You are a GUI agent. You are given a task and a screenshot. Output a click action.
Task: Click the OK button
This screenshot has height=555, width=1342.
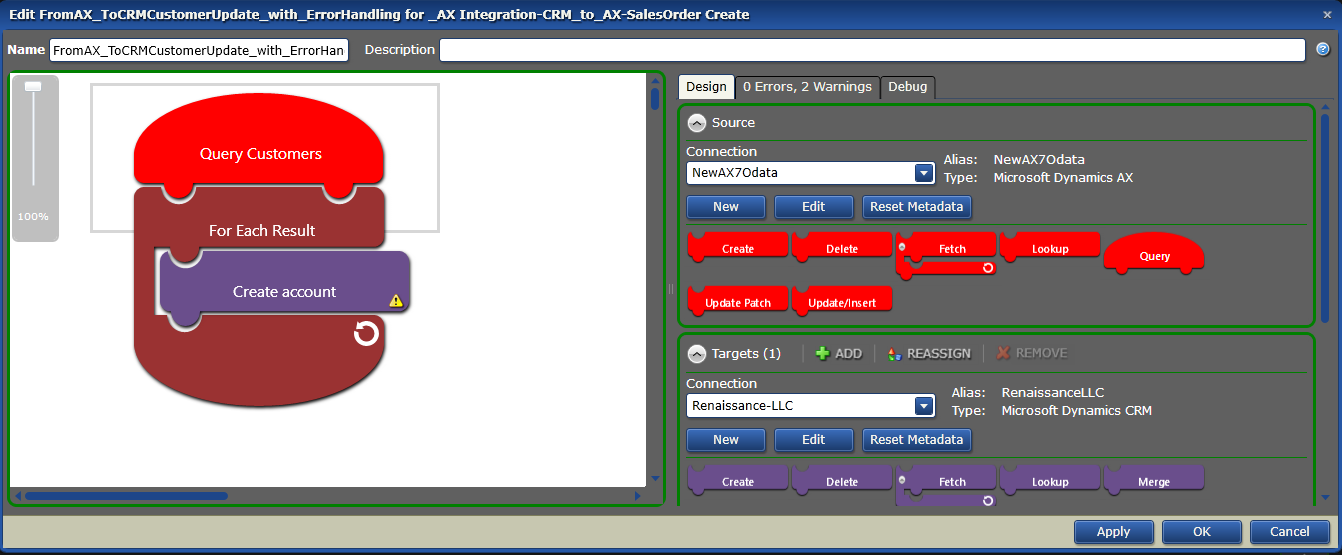[x=1201, y=532]
